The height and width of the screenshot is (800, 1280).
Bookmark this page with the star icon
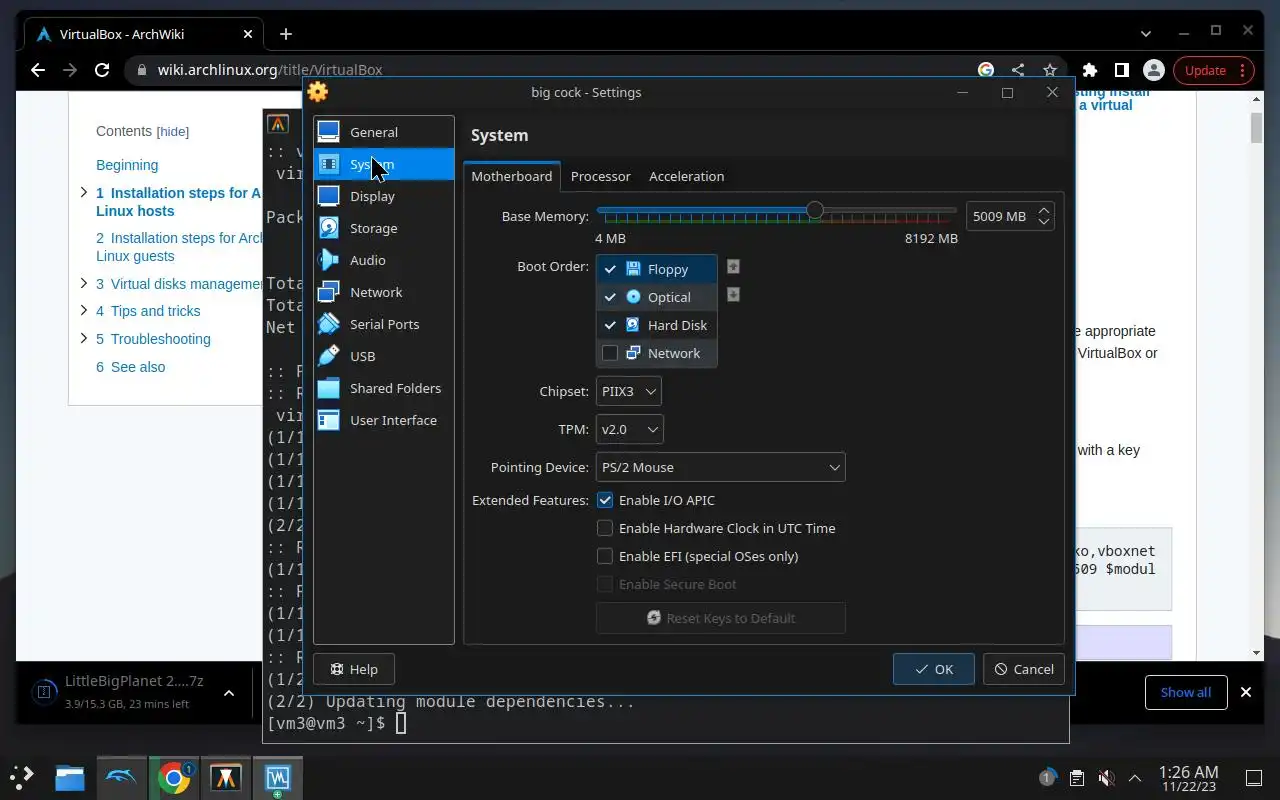tap(1049, 70)
